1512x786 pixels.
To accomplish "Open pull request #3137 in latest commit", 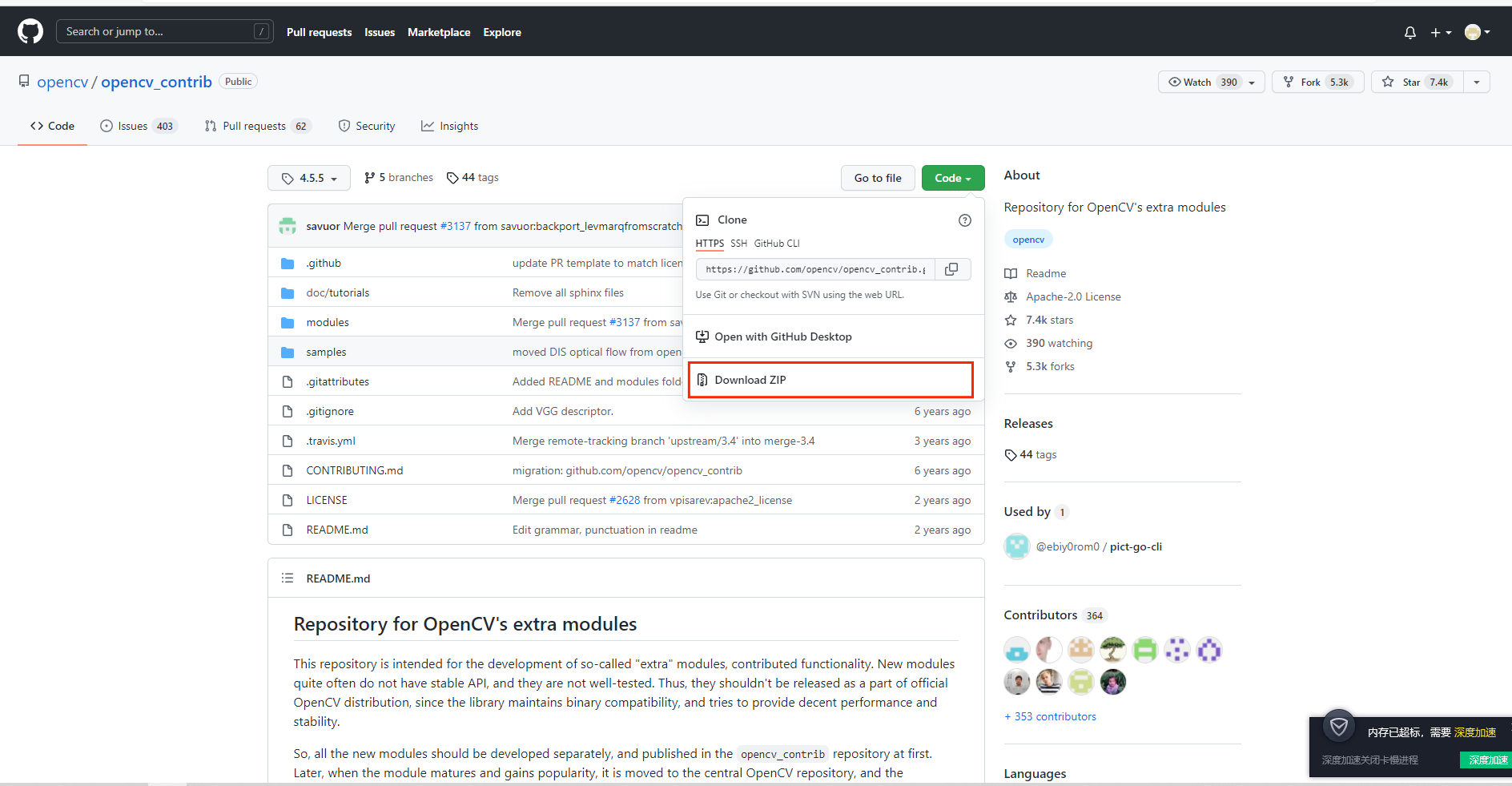I will (x=456, y=226).
